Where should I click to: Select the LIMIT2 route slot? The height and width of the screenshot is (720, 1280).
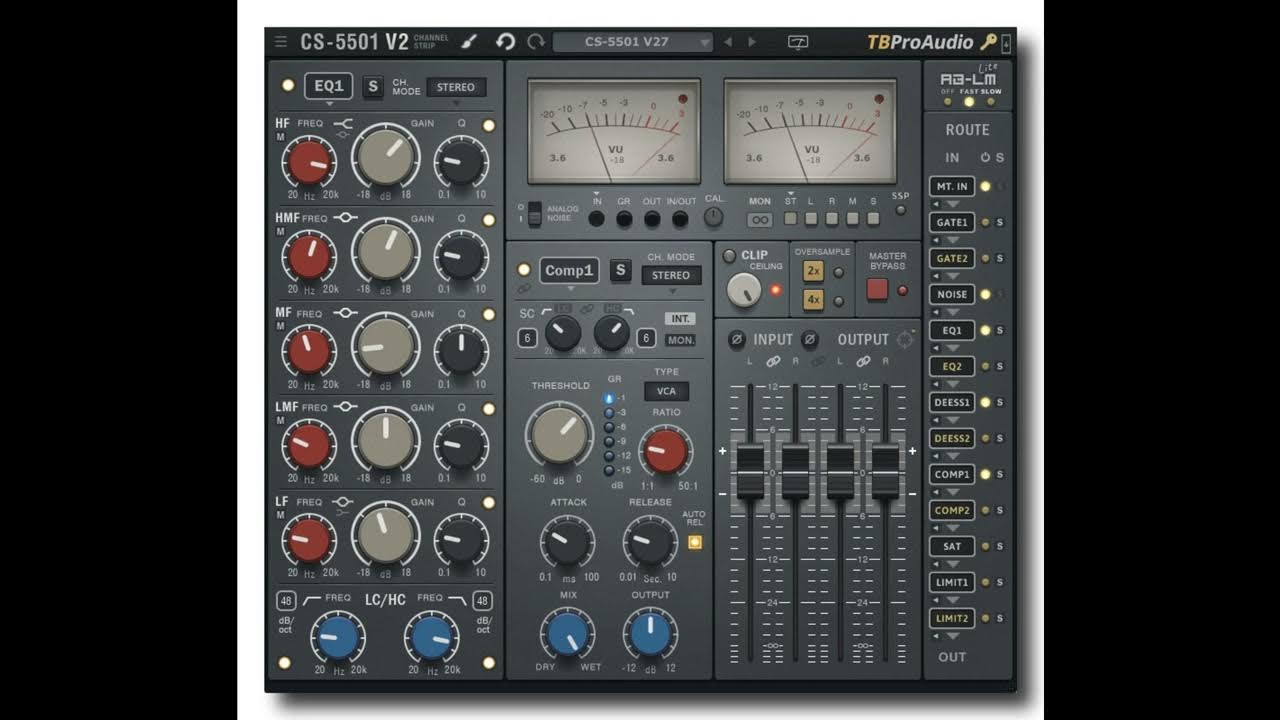pos(952,618)
